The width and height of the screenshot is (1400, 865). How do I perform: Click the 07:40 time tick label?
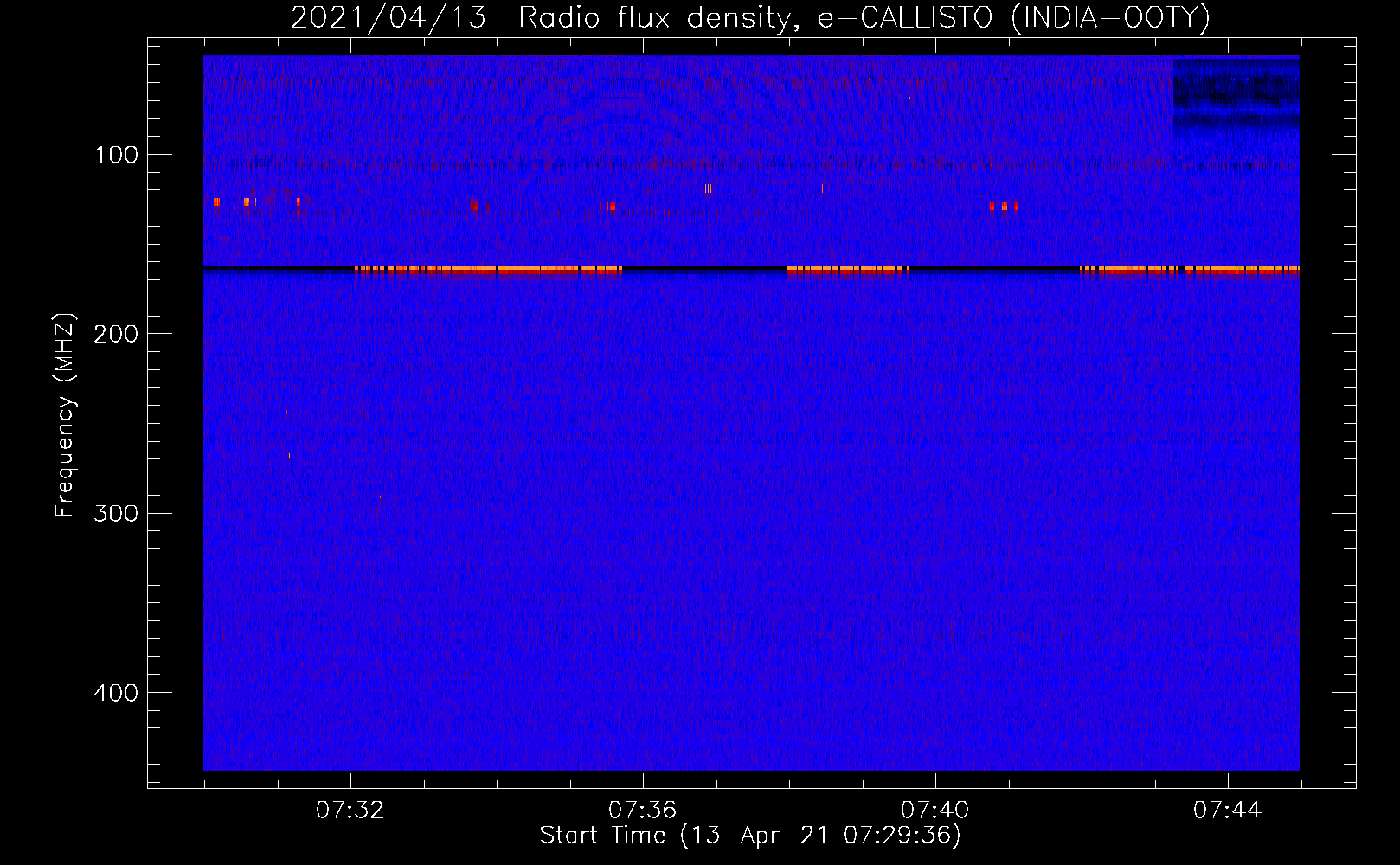[x=934, y=811]
